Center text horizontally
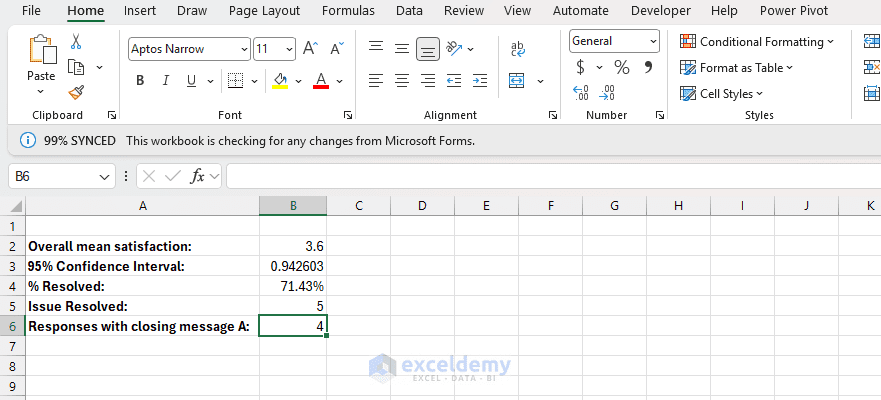 point(402,81)
